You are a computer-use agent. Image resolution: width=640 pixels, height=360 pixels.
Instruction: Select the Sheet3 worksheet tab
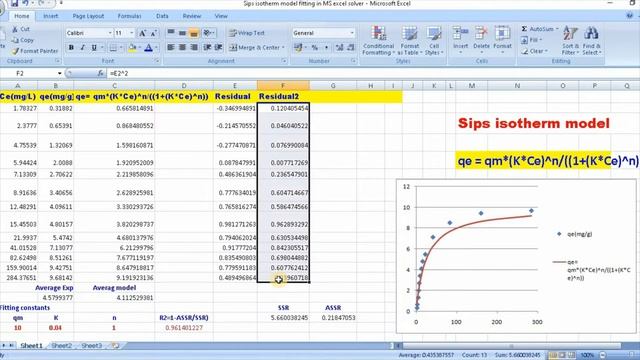(91, 345)
